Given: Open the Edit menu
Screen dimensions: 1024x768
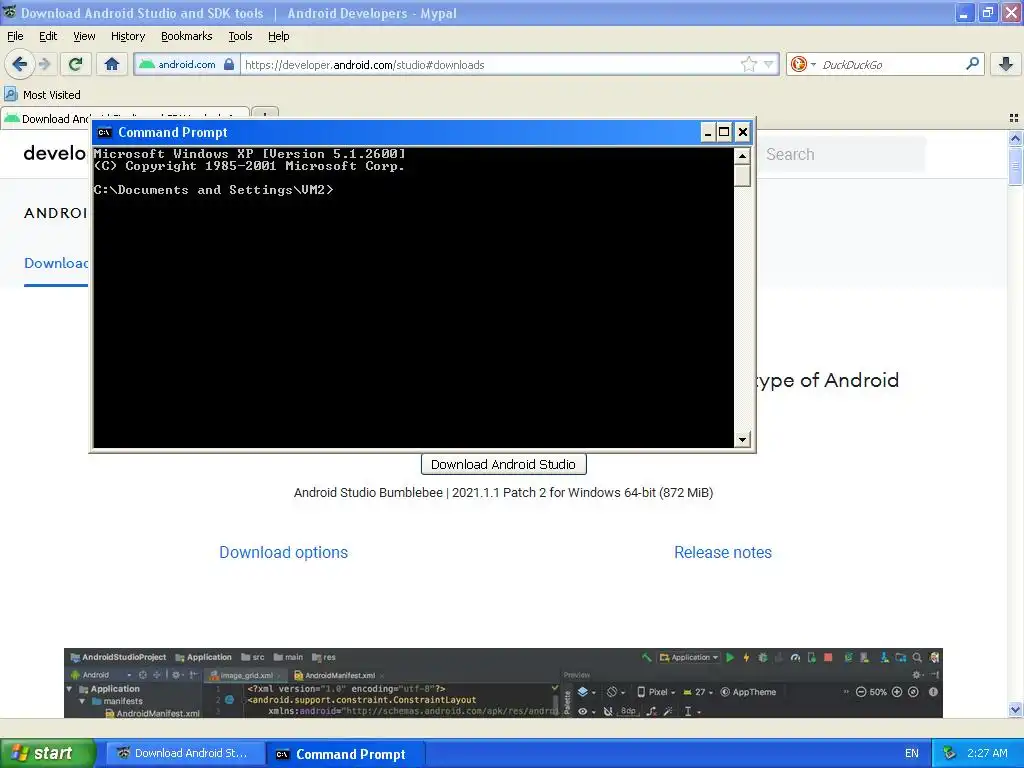Looking at the screenshot, I should (48, 36).
